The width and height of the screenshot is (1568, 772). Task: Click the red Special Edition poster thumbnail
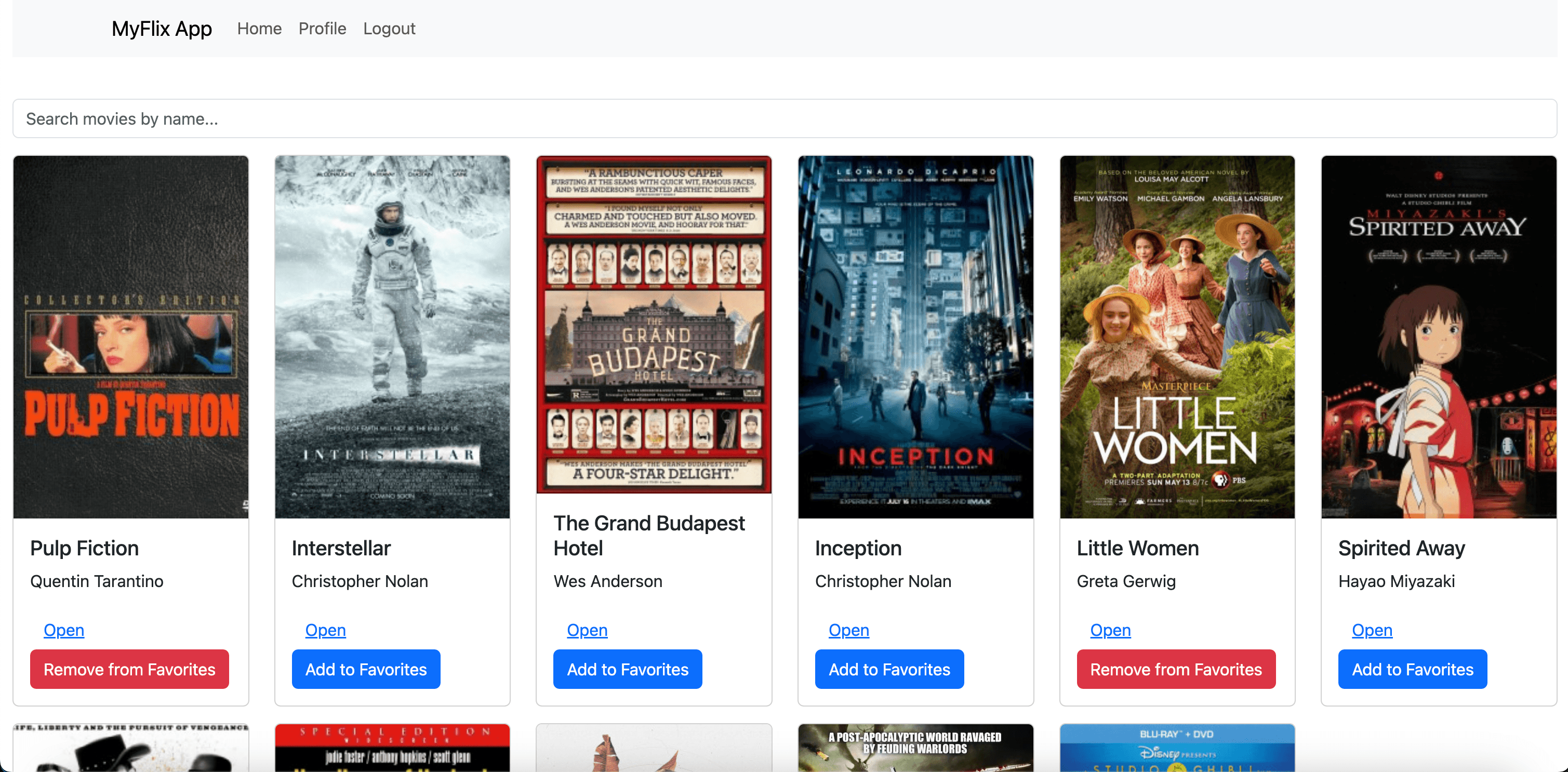392,748
